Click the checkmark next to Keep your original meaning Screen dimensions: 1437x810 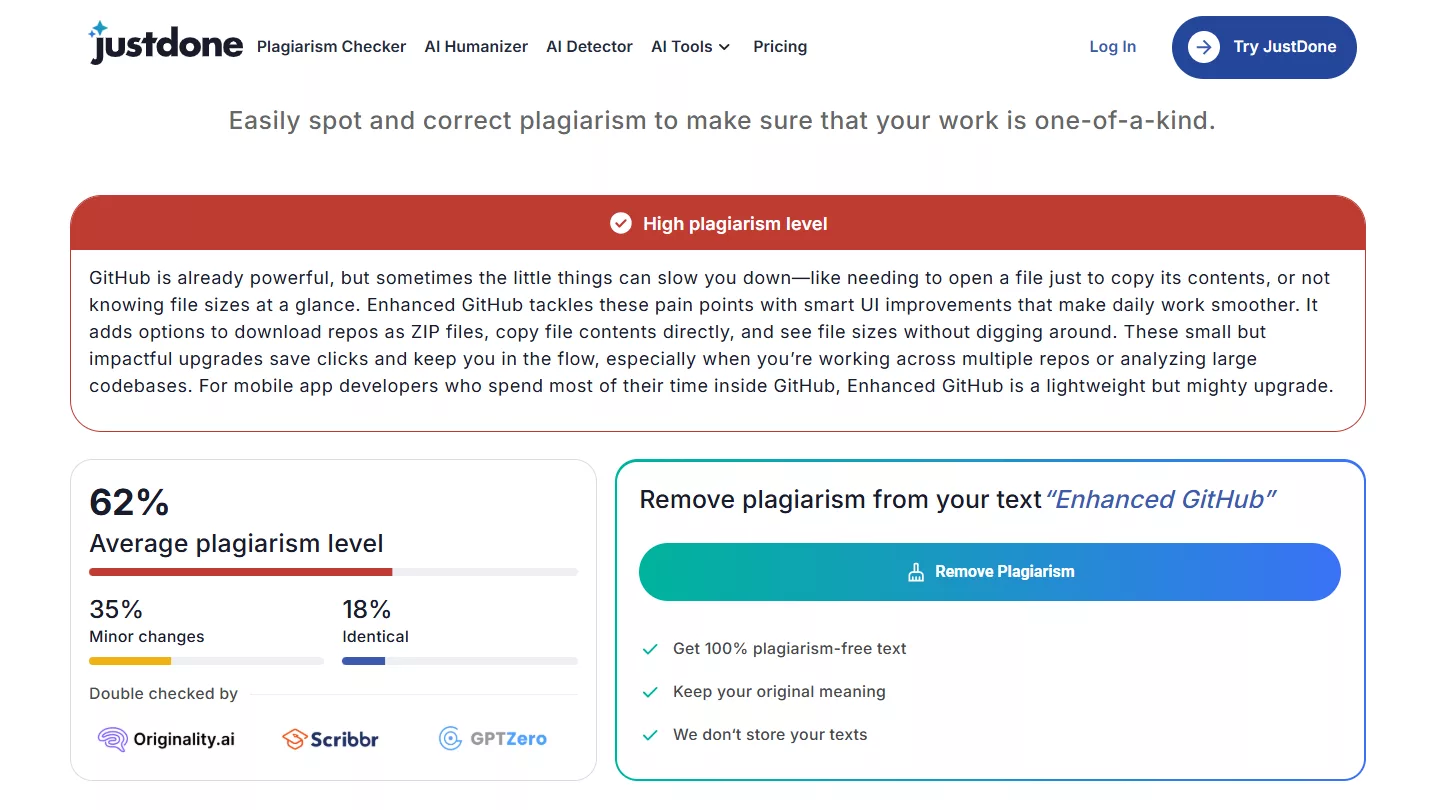651,691
